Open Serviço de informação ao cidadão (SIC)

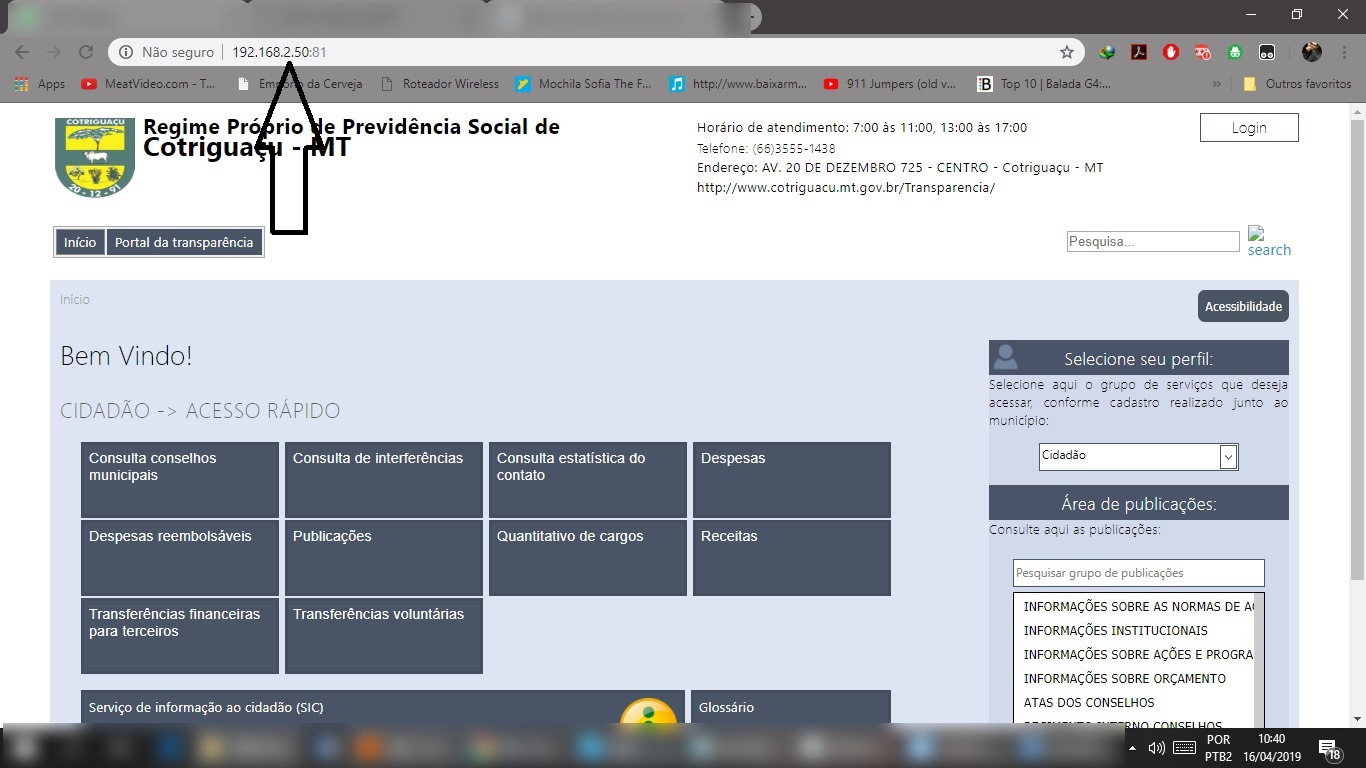[x=383, y=707]
